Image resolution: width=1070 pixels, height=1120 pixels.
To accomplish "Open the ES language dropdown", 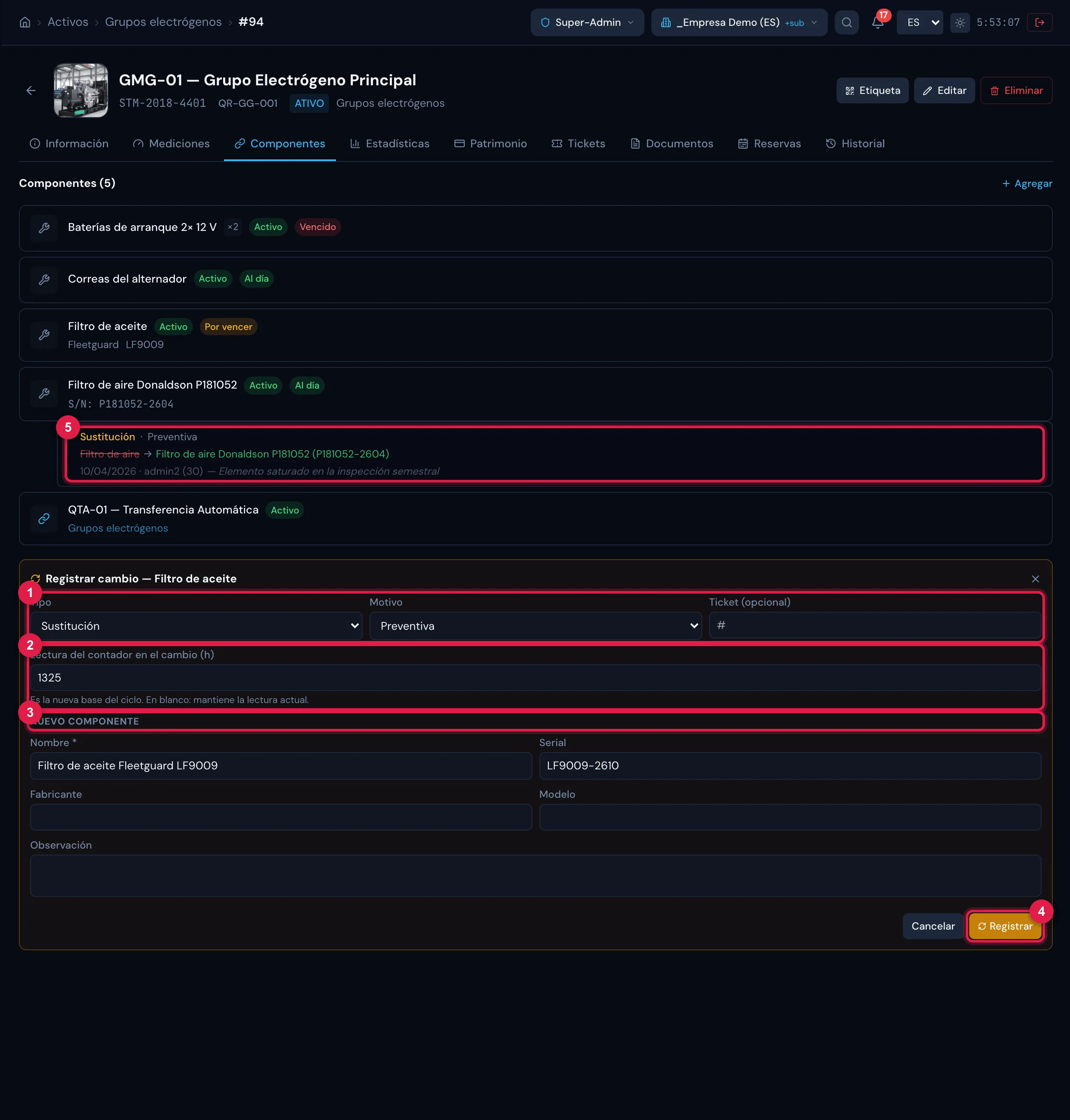I will 919,22.
